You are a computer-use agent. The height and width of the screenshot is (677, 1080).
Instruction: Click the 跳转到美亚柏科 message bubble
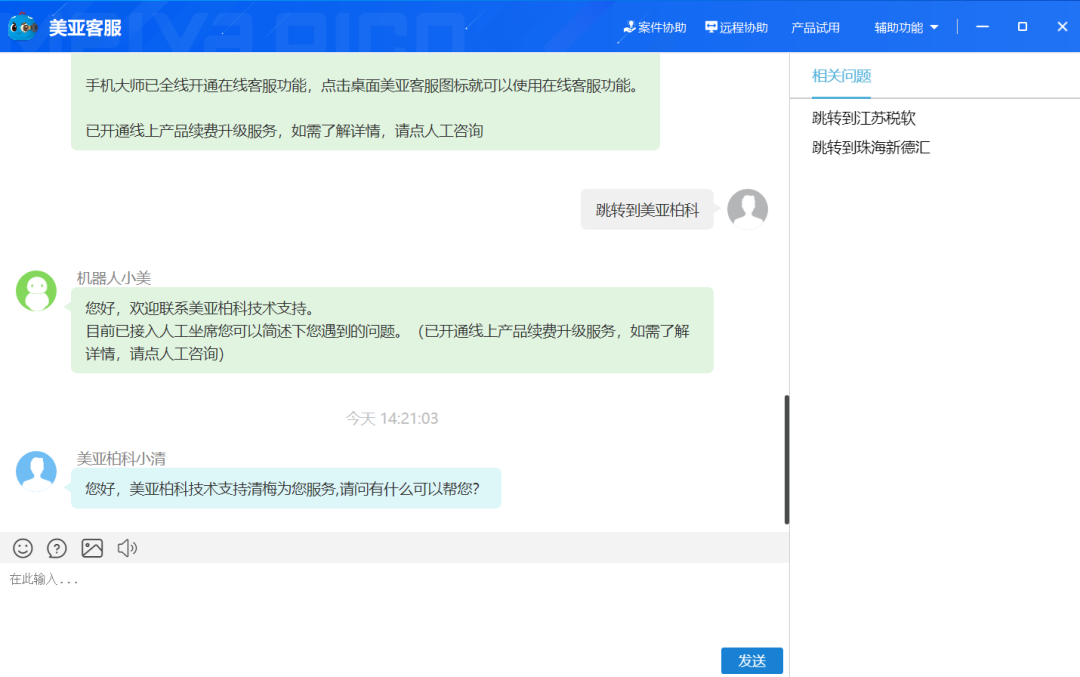point(647,209)
